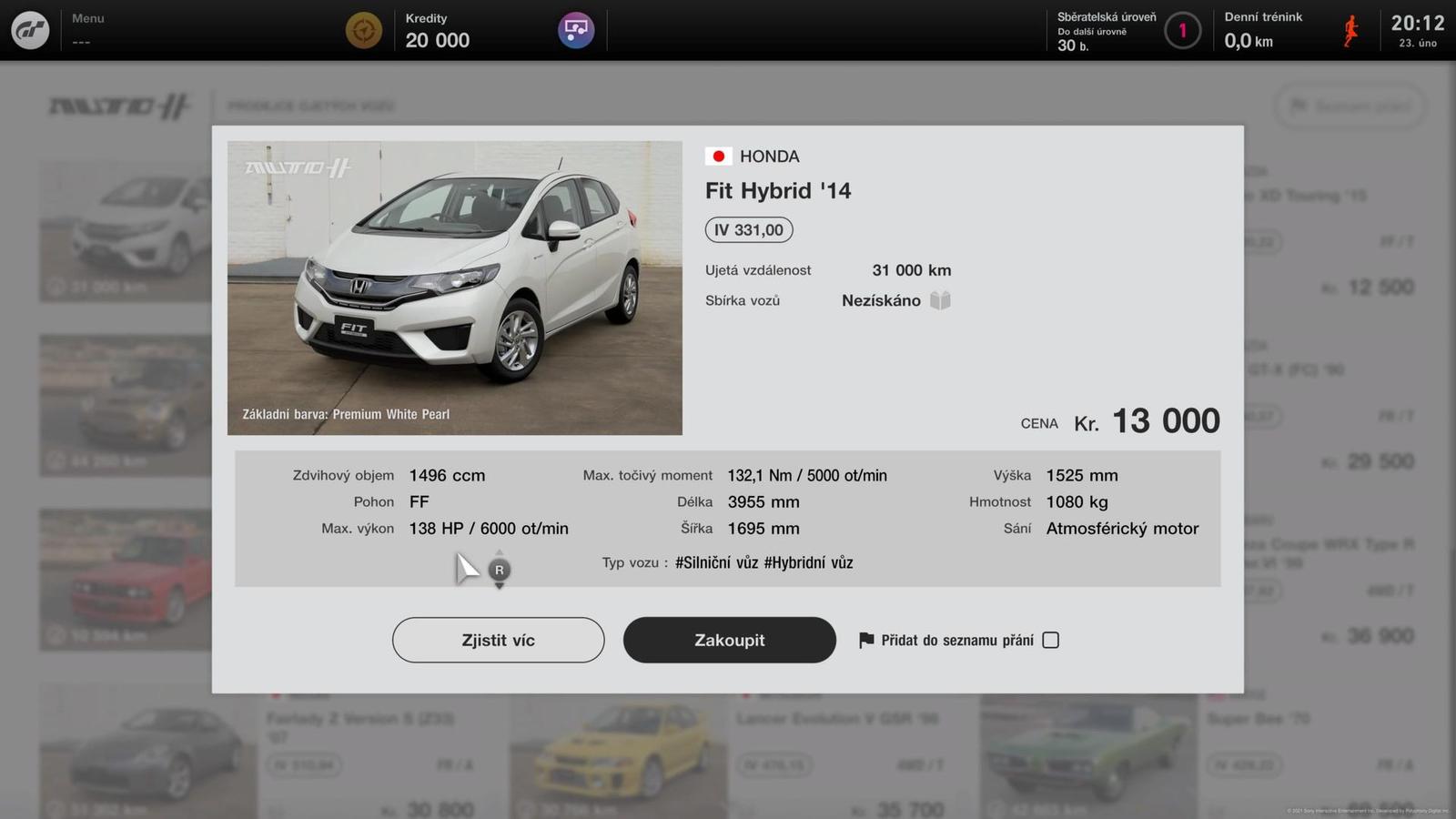This screenshot has height=819, width=1456.
Task: Click the Japan flag next to HONDA
Action: 718,157
